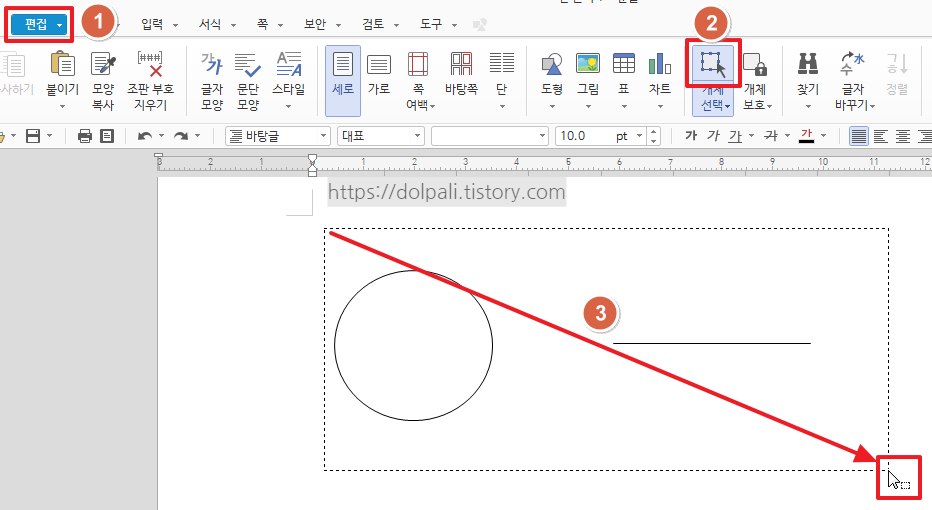Select the horizontal line shape
The height and width of the screenshot is (510, 932).
point(711,343)
